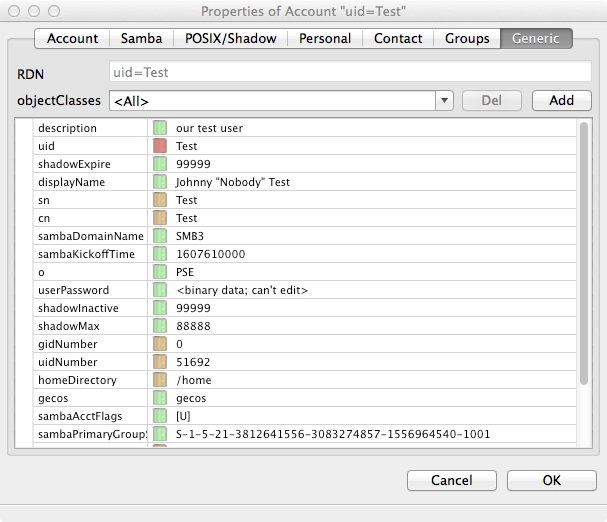
Task: Click the green icon beside sambaPrimaryGroupSID
Action: [160, 434]
